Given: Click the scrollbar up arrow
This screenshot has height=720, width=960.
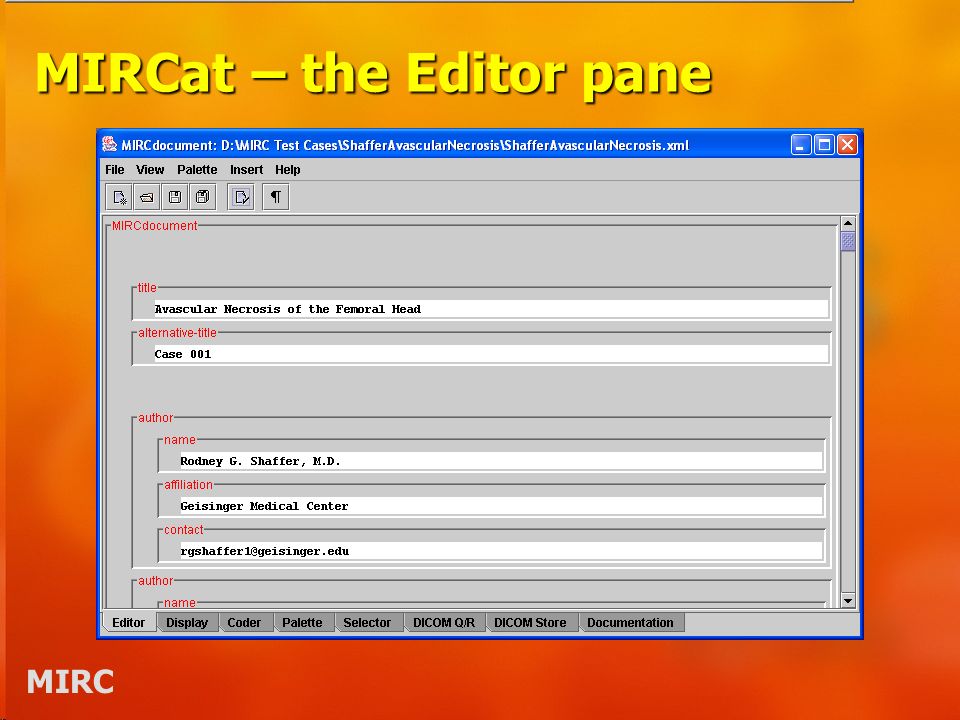Looking at the screenshot, I should (x=848, y=223).
